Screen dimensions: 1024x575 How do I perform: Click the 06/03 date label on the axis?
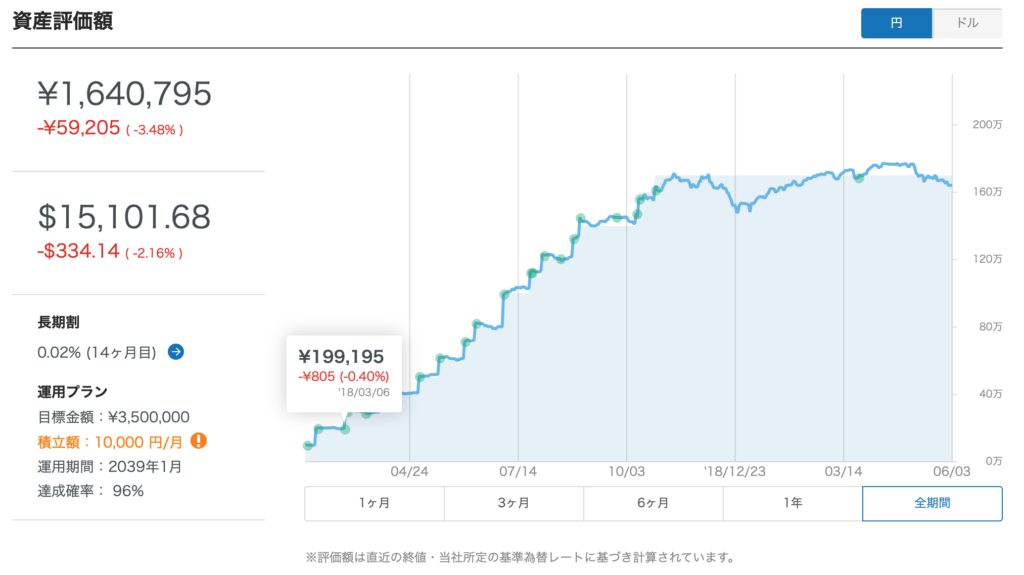[952, 471]
